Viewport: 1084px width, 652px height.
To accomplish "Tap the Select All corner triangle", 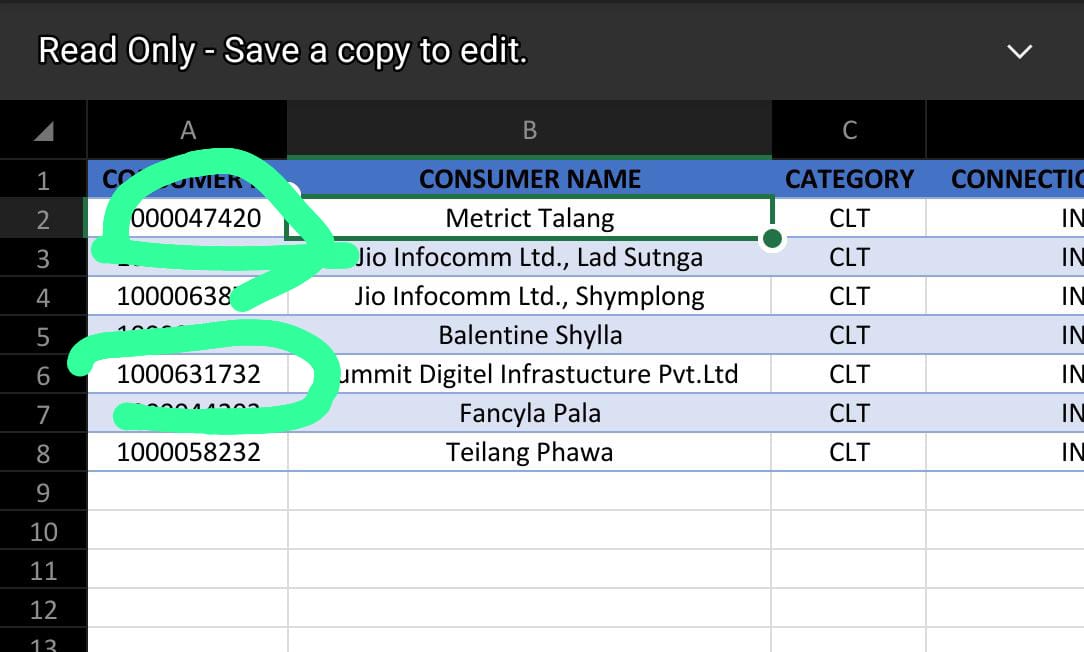I will 43,131.
